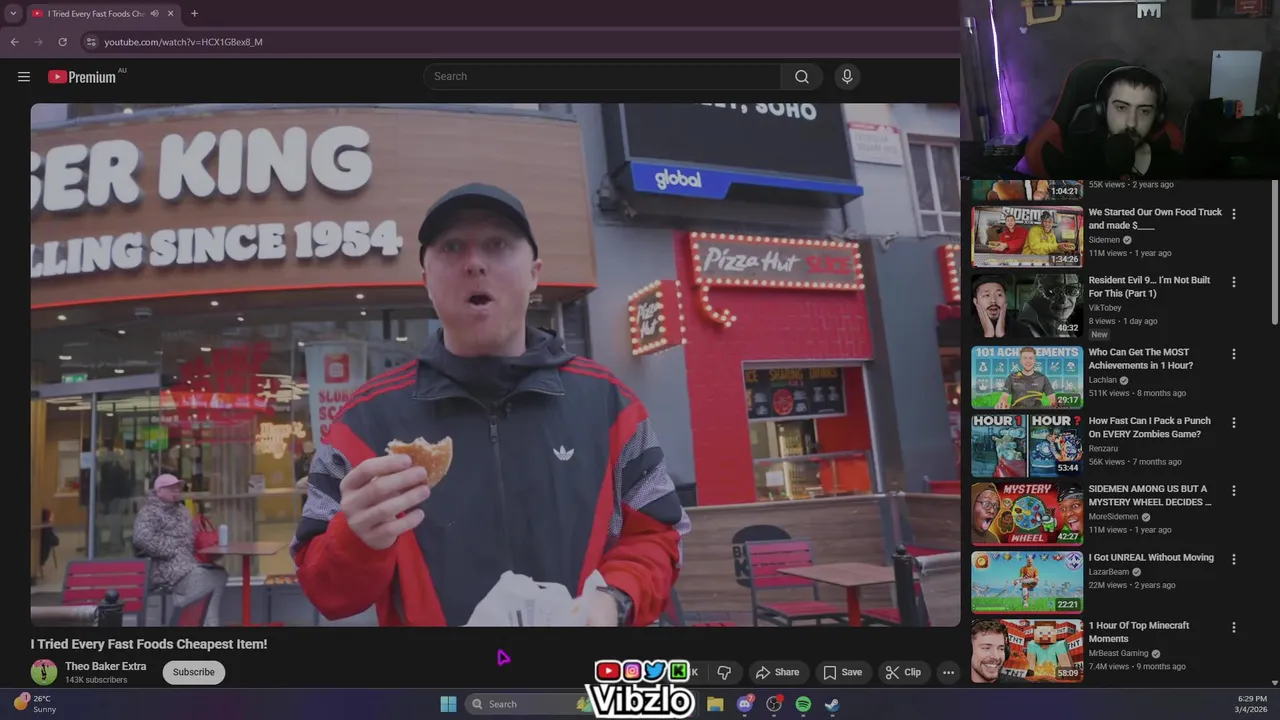
Task: Click the browser address bar URL
Action: click(183, 42)
